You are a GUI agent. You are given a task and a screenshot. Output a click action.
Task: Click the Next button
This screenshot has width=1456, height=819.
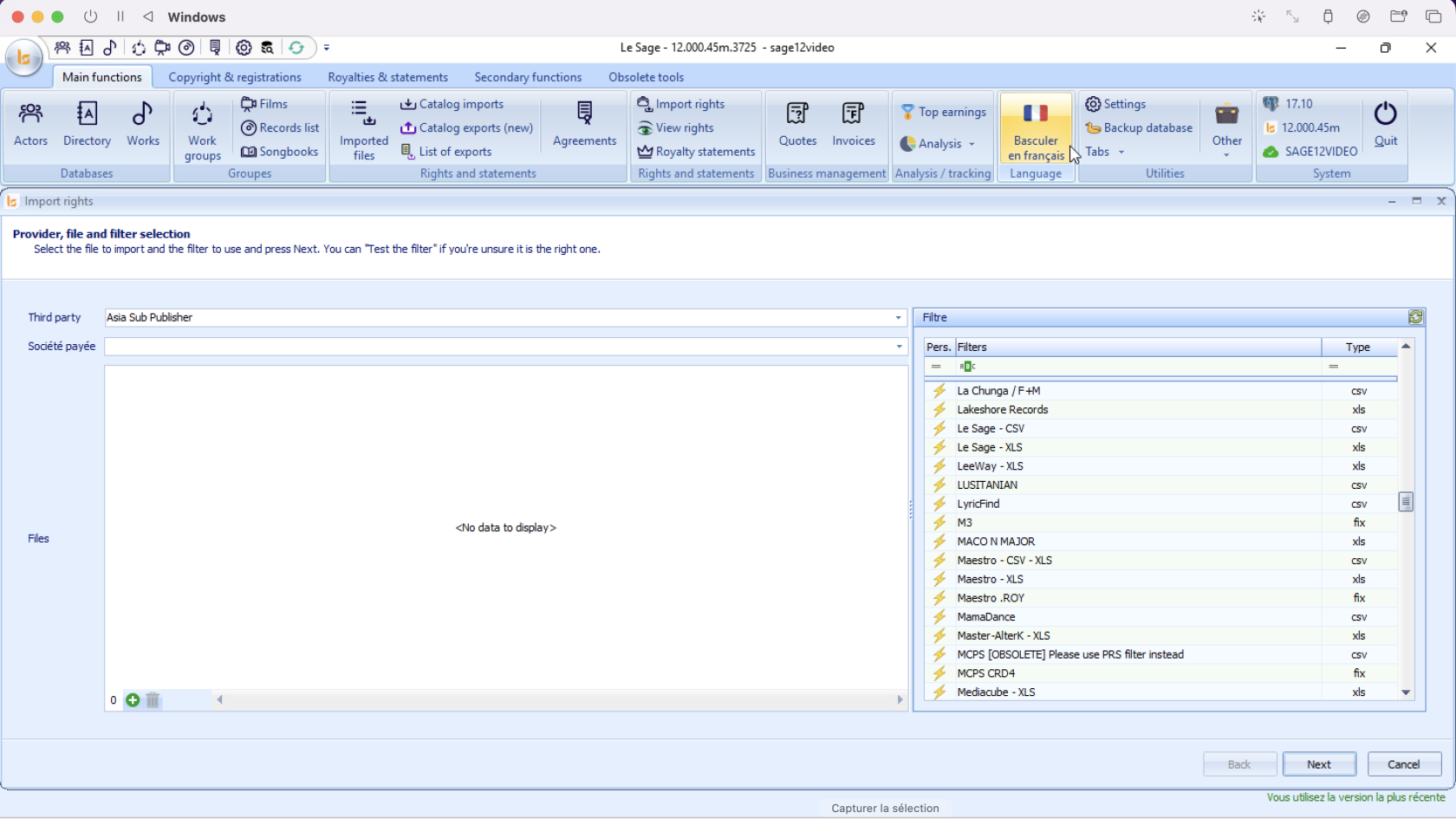click(x=1319, y=764)
